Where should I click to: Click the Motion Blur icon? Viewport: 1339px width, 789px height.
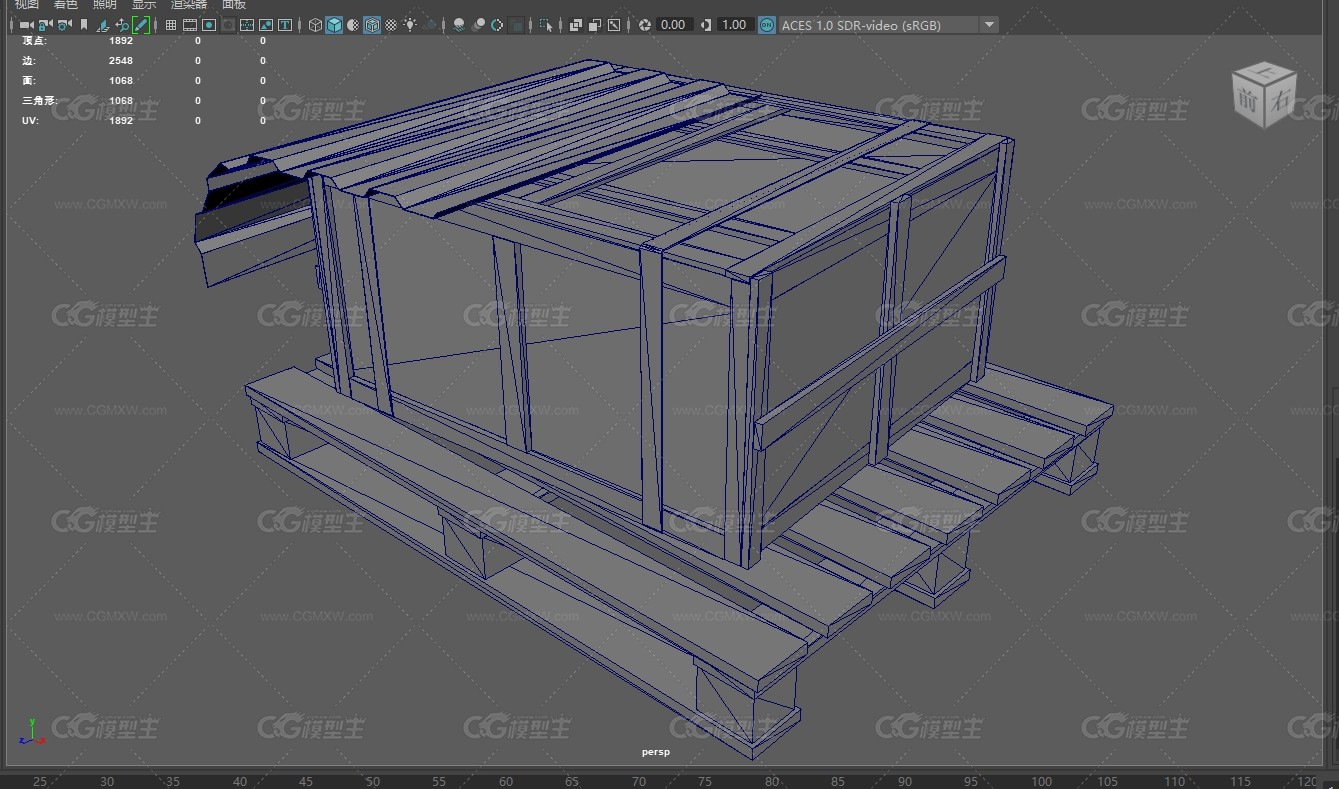[x=478, y=25]
